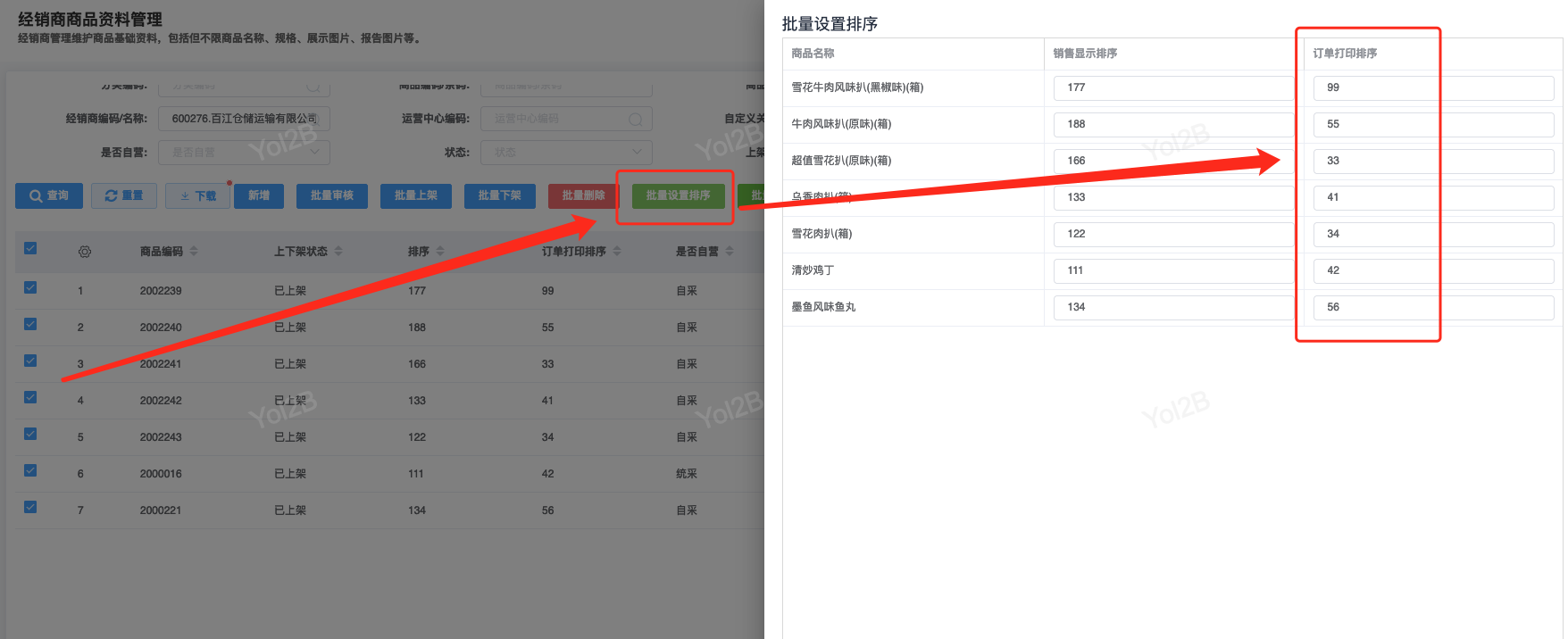
Task: Click 已上架 status in row 2002239
Action: tap(290, 291)
